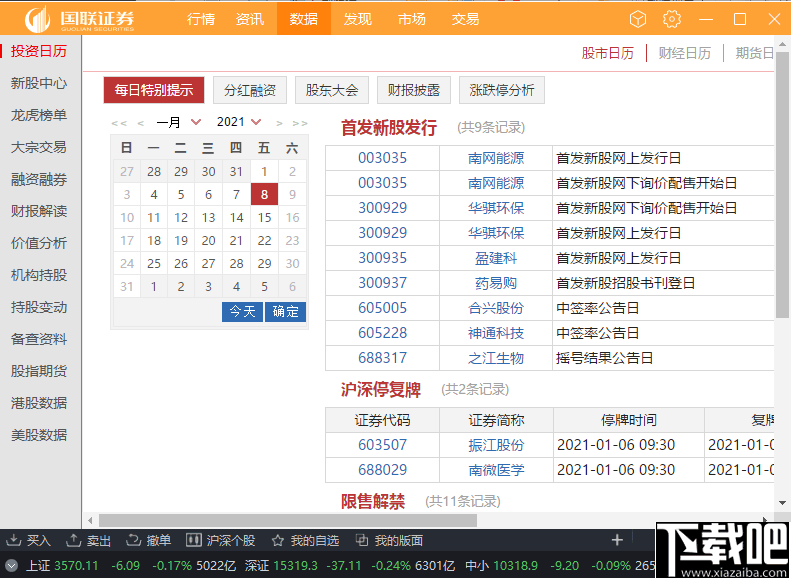Open 我的自选 star icon
The width and height of the screenshot is (791, 578).
coord(277,541)
